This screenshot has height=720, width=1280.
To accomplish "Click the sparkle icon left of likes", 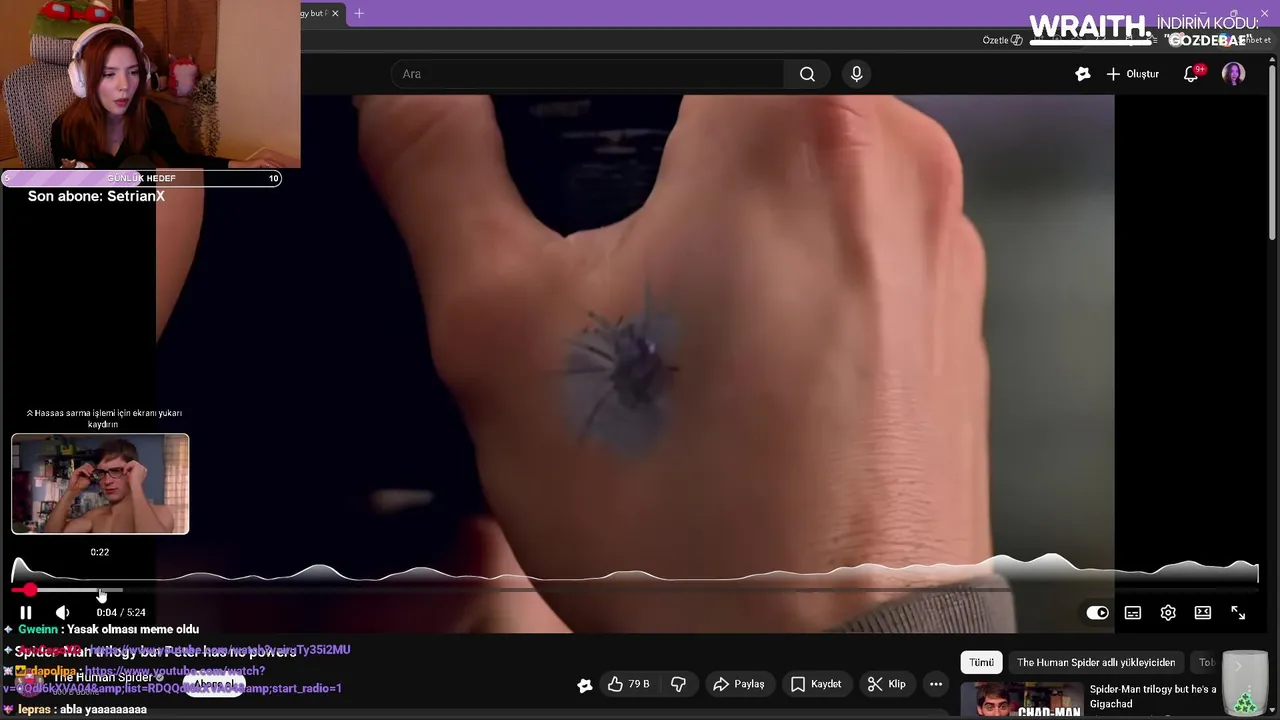I will pyautogui.click(x=585, y=685).
